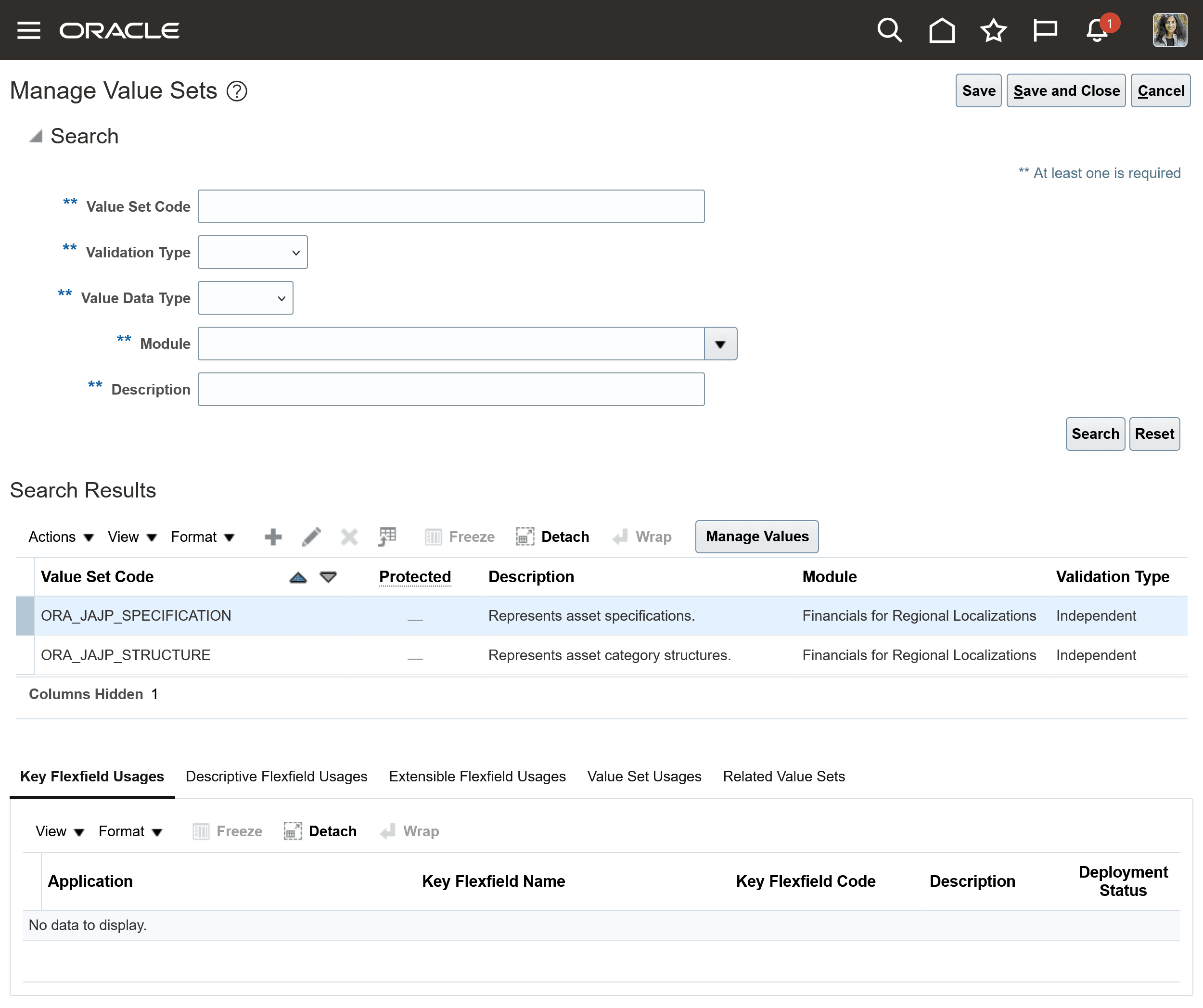Click the Save and Close button
Screen dimensions: 1203x1008
point(1066,90)
